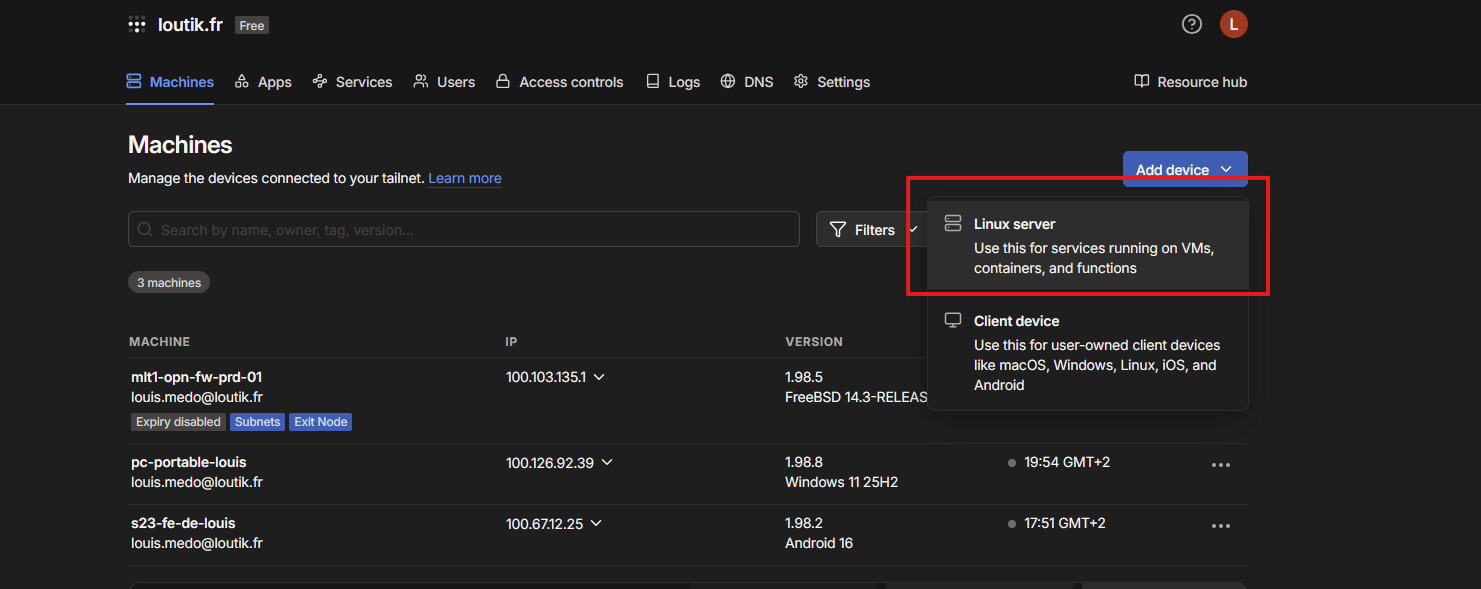This screenshot has height=589, width=1481.
Task: Open the Access controls tab
Action: [560, 82]
